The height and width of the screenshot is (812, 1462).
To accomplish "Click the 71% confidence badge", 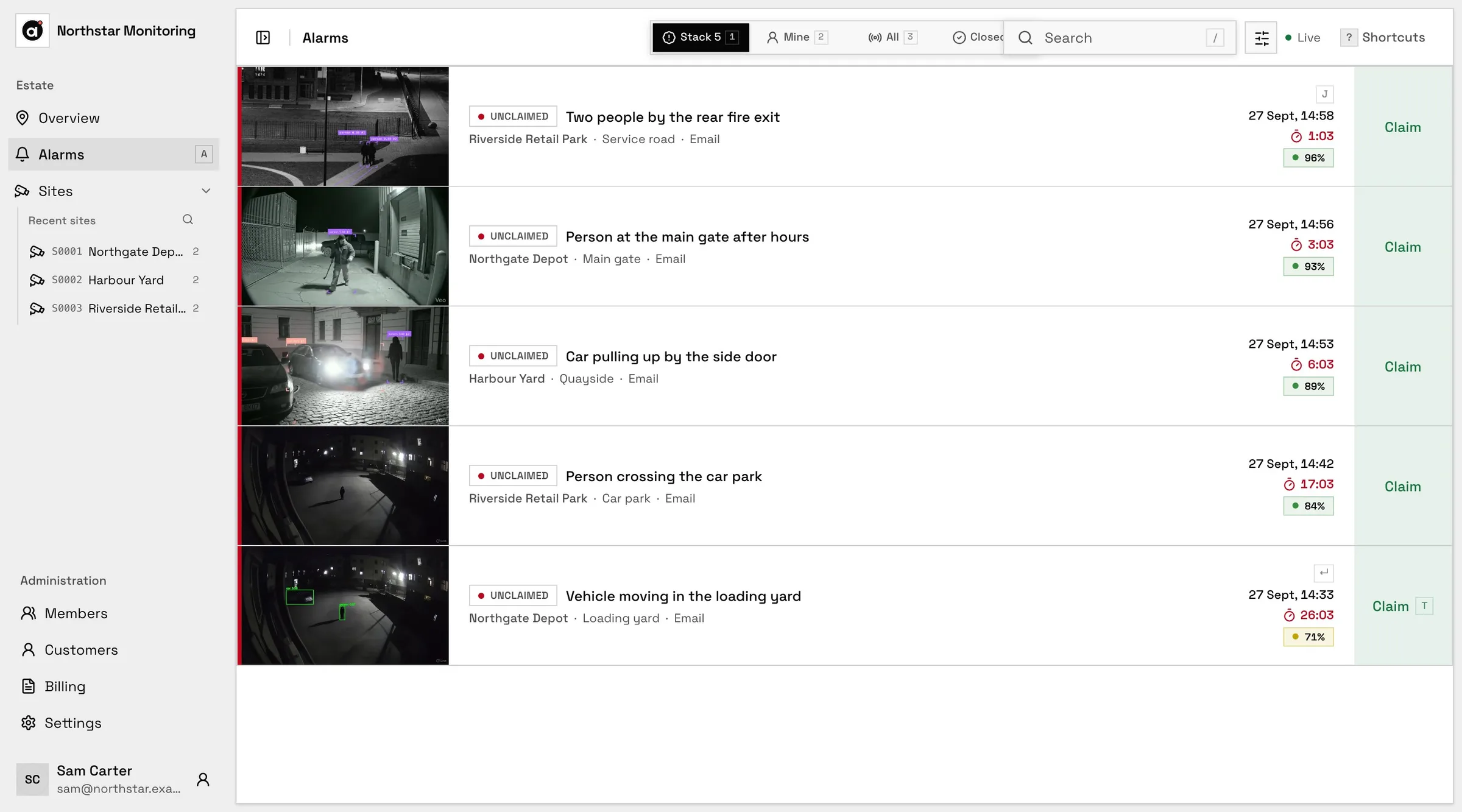I will click(x=1308, y=637).
